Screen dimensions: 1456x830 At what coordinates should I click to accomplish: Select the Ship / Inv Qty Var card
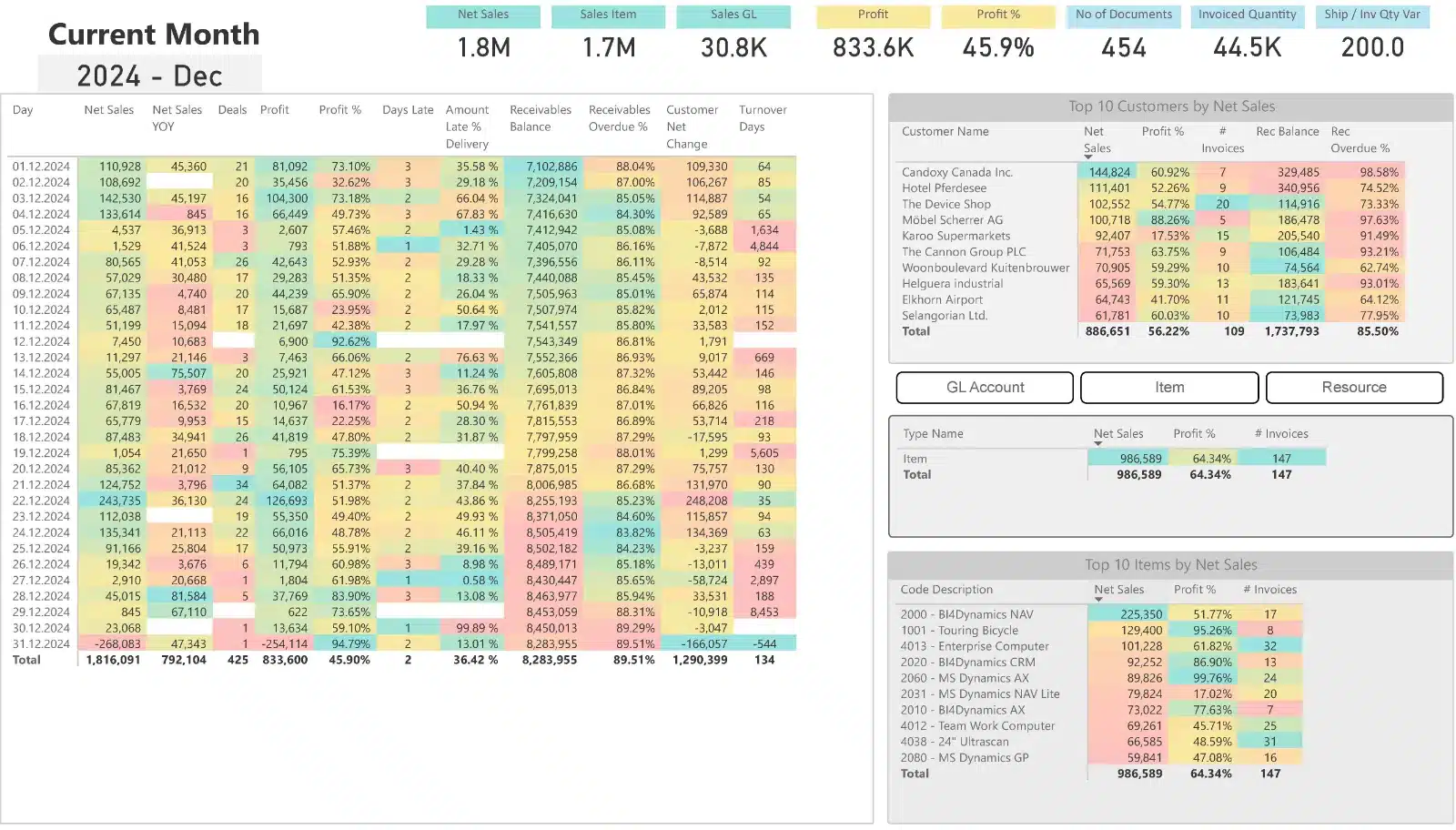point(1372,36)
